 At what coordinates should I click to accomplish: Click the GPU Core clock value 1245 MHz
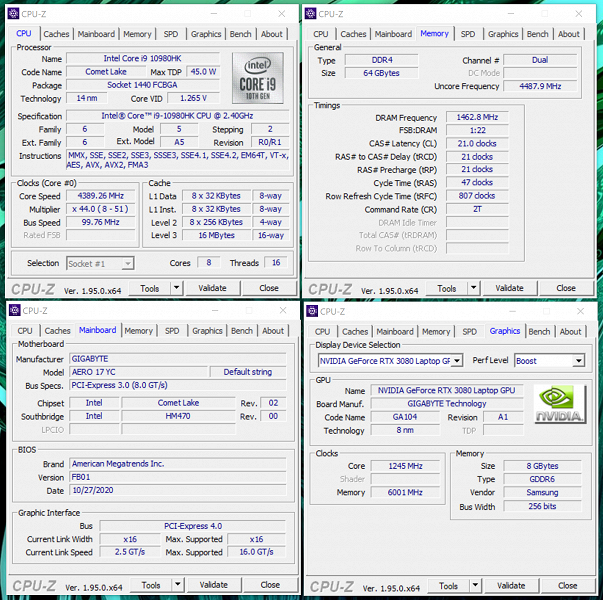tap(405, 466)
